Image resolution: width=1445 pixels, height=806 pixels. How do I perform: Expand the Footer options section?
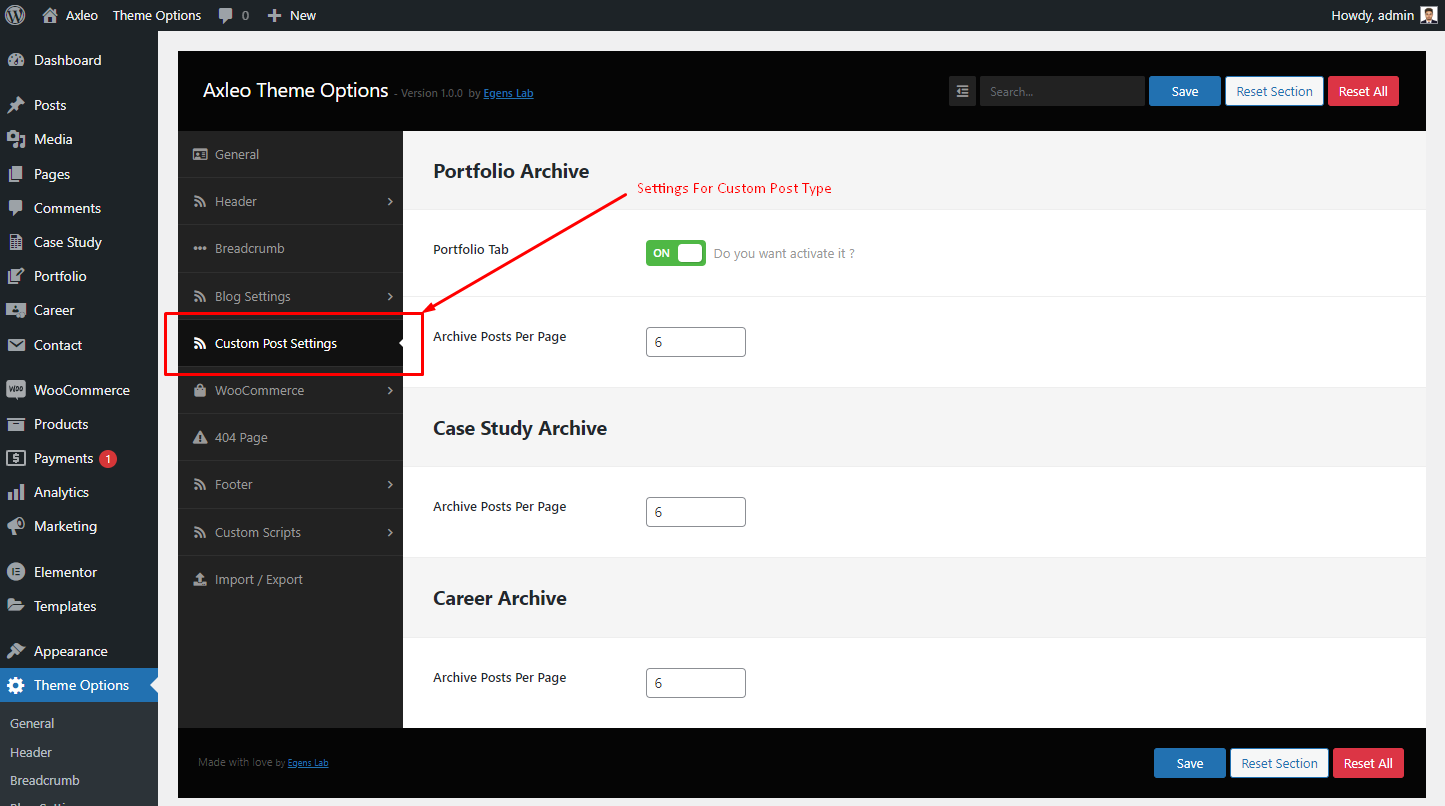[x=291, y=484]
